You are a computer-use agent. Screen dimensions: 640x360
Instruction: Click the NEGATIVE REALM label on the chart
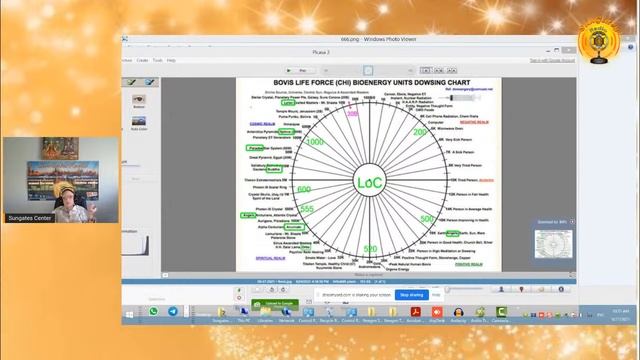(x=474, y=122)
